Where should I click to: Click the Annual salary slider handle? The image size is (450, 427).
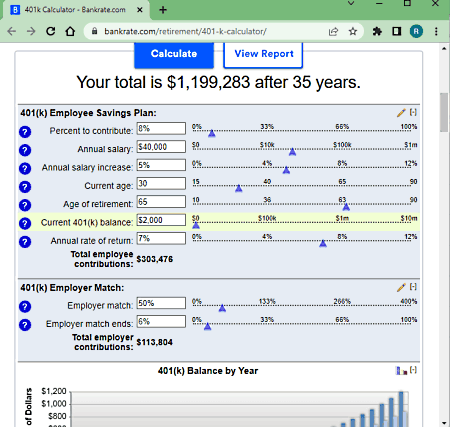(292, 152)
